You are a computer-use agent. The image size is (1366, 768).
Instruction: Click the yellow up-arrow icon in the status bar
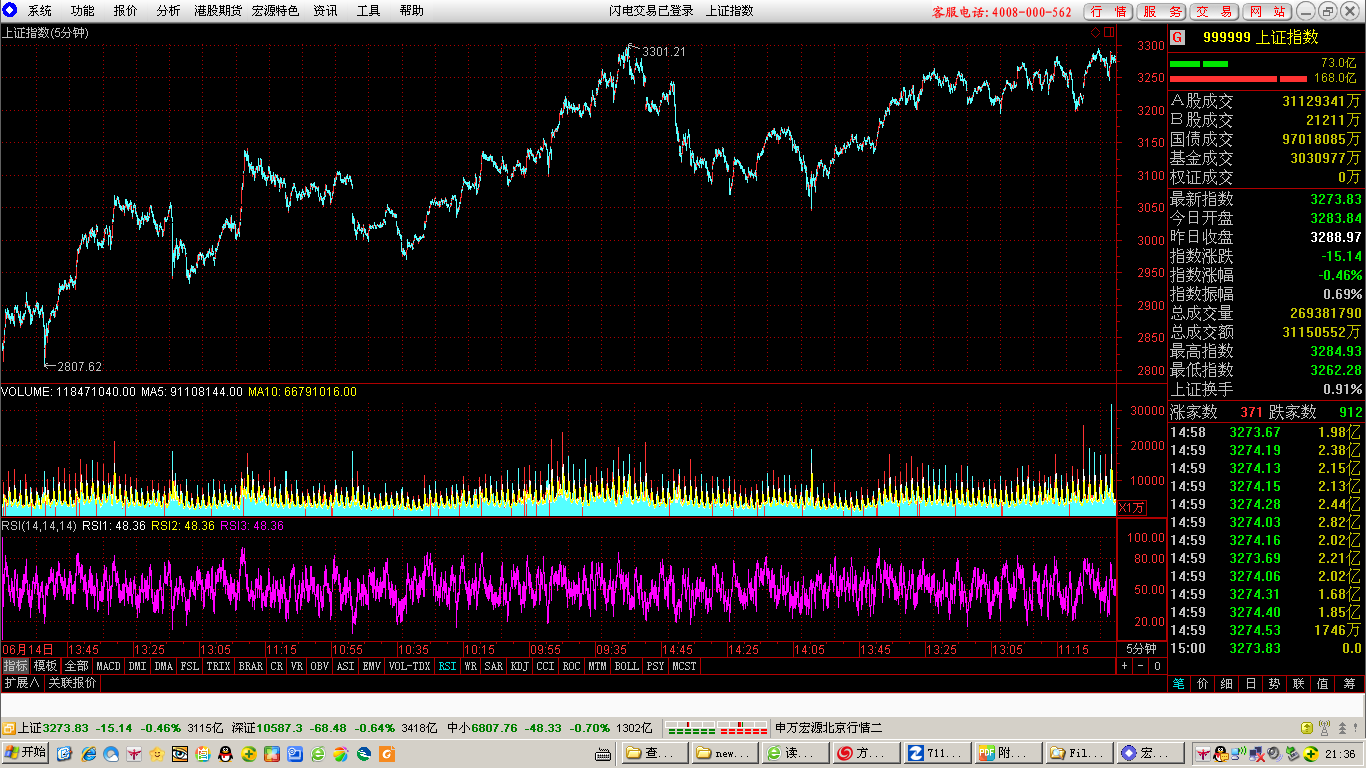1307,728
